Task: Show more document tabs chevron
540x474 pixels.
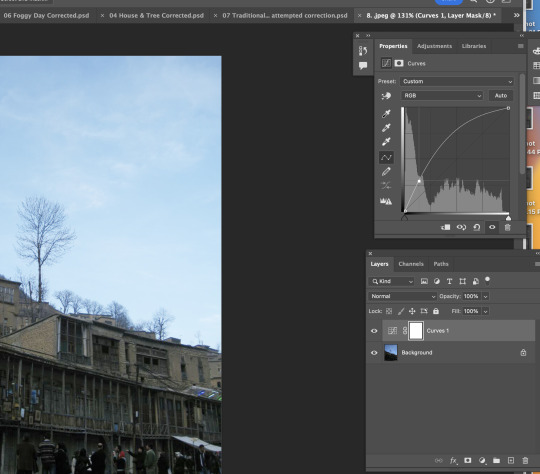Action: [516, 16]
